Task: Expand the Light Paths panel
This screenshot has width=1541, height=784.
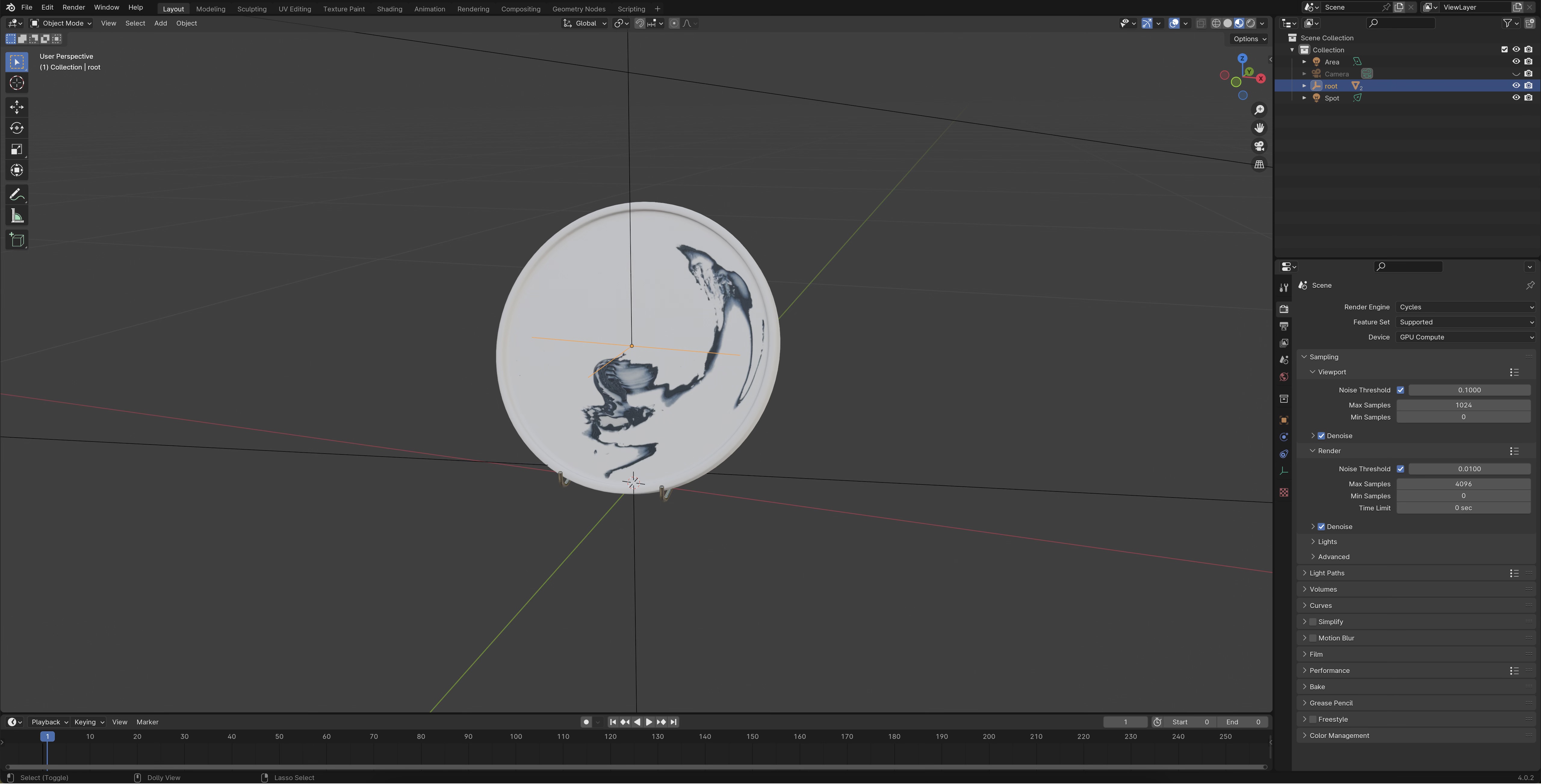Action: pos(1327,573)
